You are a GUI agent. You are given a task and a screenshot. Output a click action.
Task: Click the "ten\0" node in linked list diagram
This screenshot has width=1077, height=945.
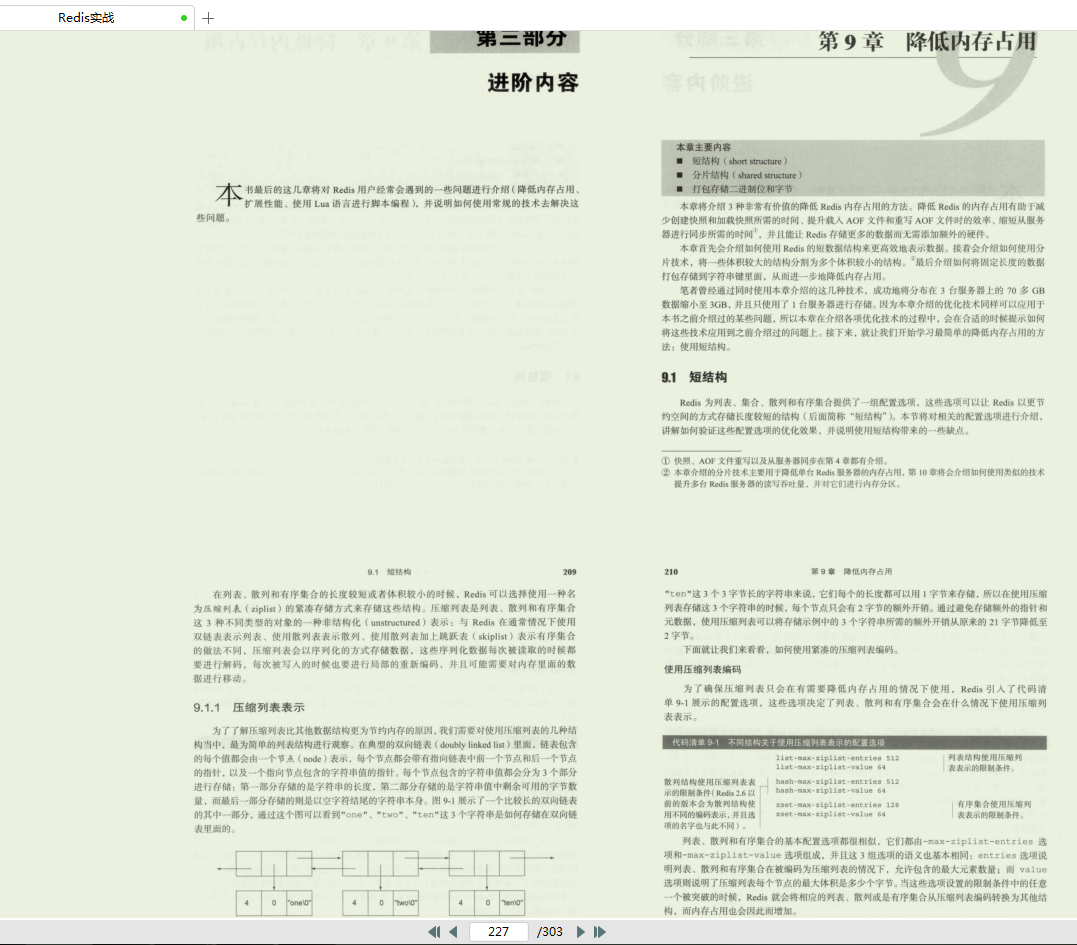(512, 902)
